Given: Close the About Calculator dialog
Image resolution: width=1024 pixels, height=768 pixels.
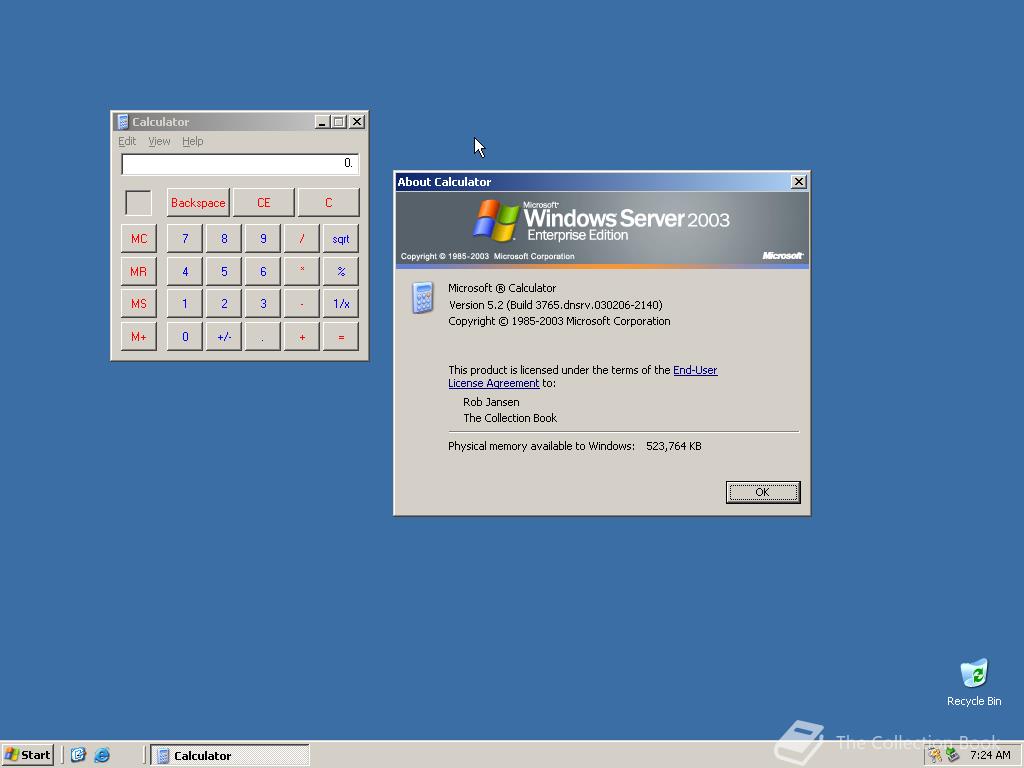Looking at the screenshot, I should [798, 182].
